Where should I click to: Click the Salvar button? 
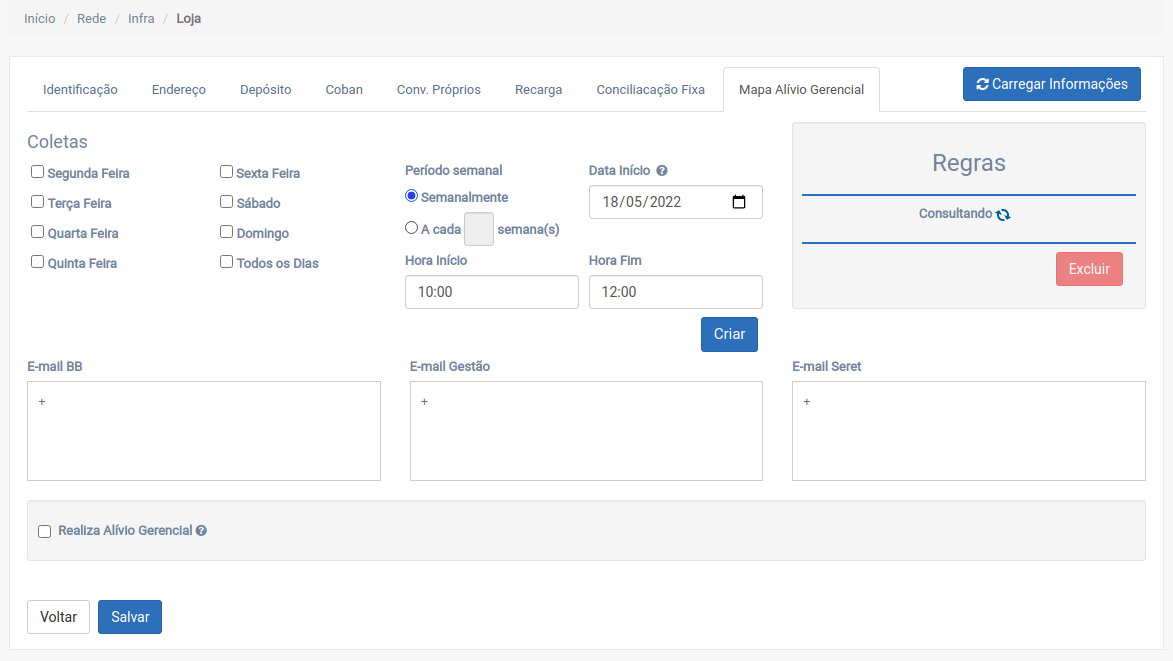click(130, 617)
